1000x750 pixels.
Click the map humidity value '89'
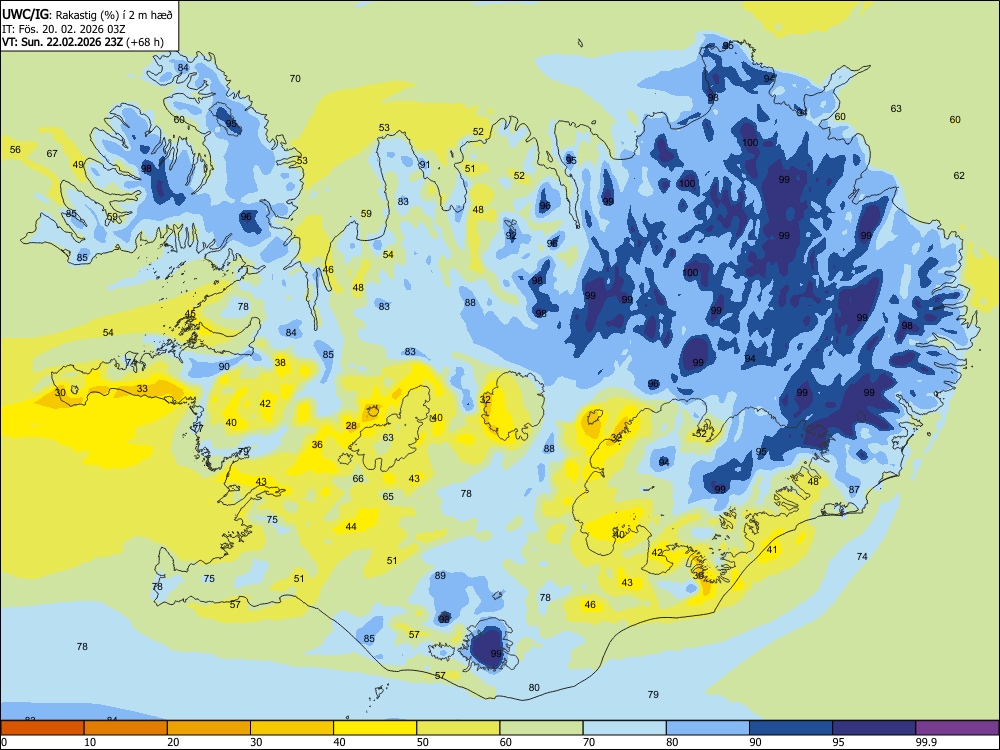click(x=440, y=575)
